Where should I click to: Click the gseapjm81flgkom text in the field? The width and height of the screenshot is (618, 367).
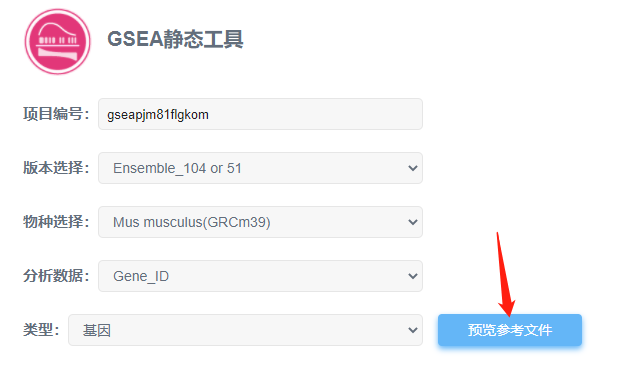tap(158, 115)
